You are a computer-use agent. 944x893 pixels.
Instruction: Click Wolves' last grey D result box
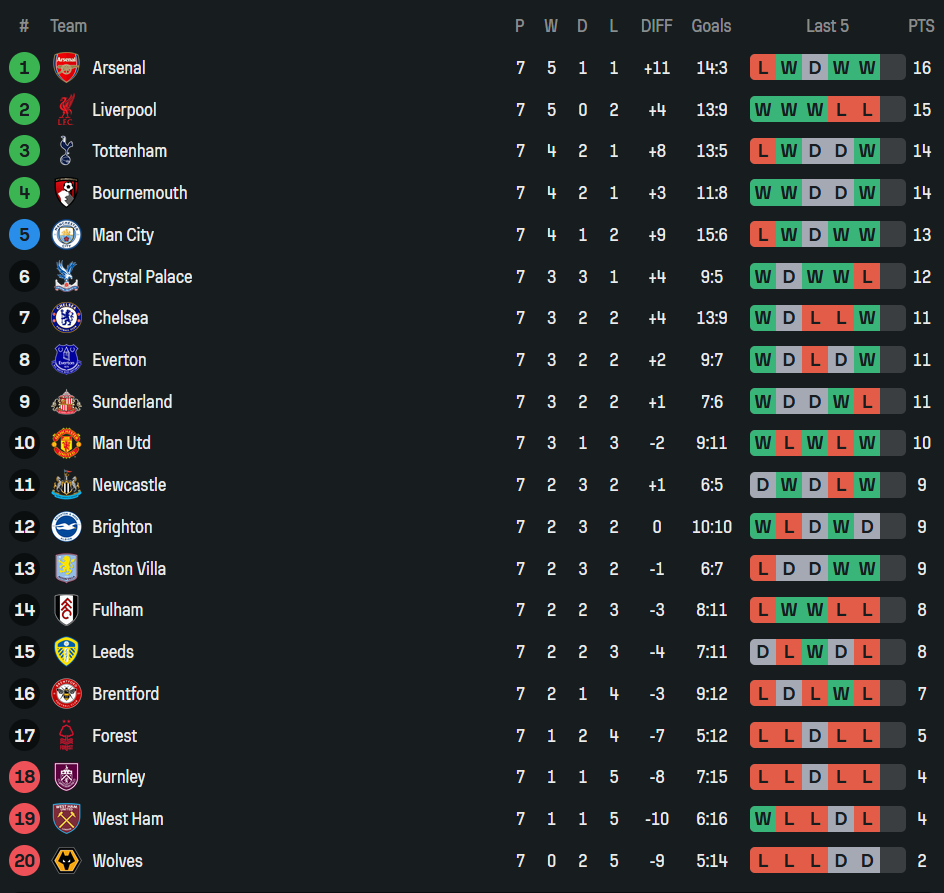click(x=867, y=860)
